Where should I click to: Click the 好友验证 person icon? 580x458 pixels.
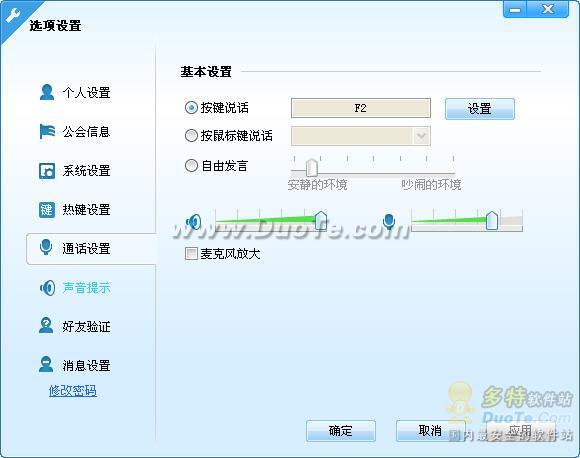46,326
